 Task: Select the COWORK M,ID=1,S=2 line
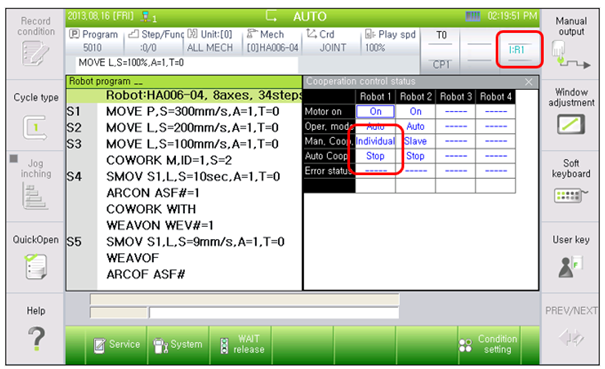(x=184, y=160)
